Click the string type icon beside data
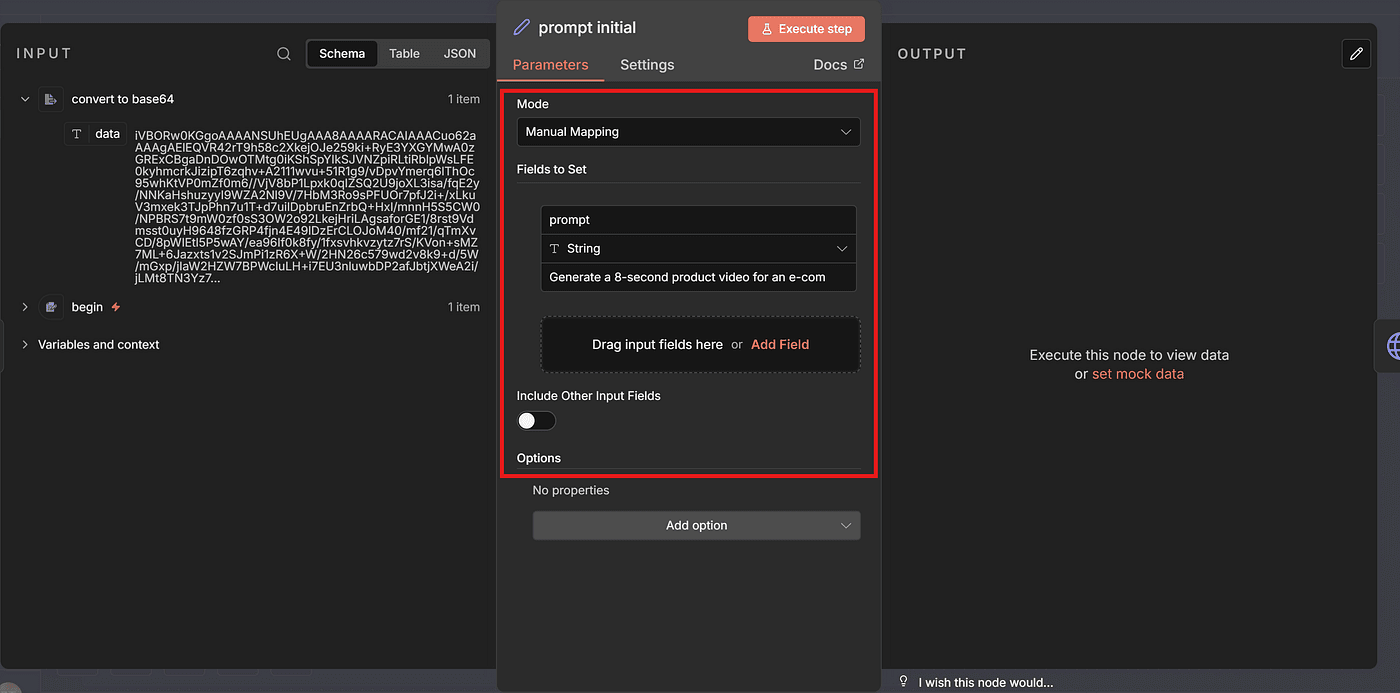The height and width of the screenshot is (693, 1400). point(77,134)
